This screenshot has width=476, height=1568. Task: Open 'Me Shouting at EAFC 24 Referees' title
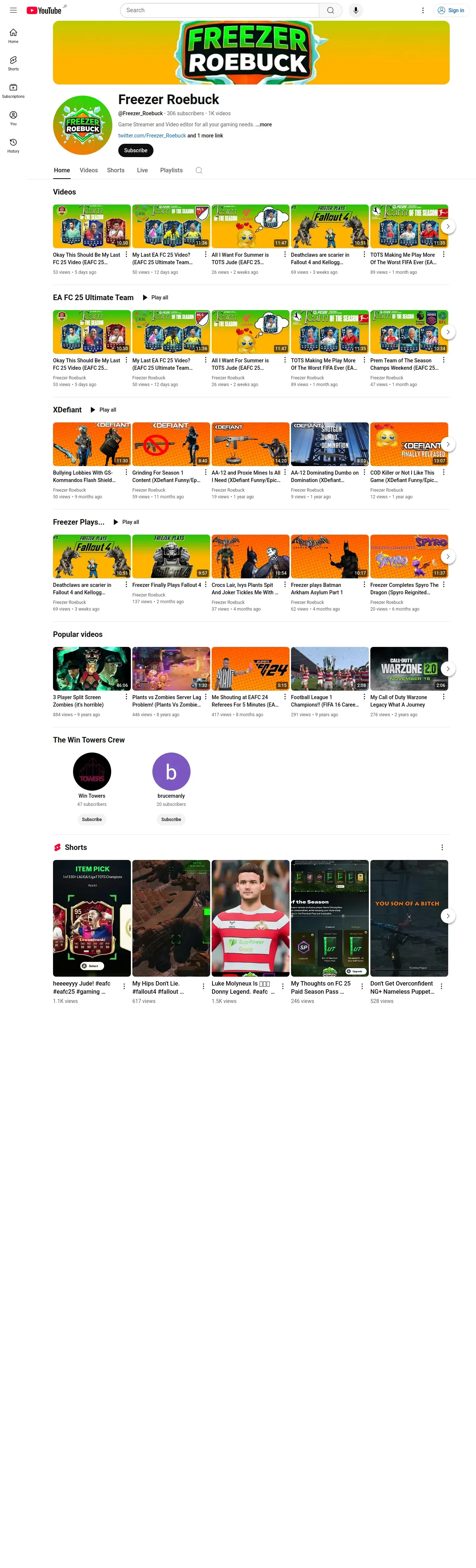tap(245, 701)
